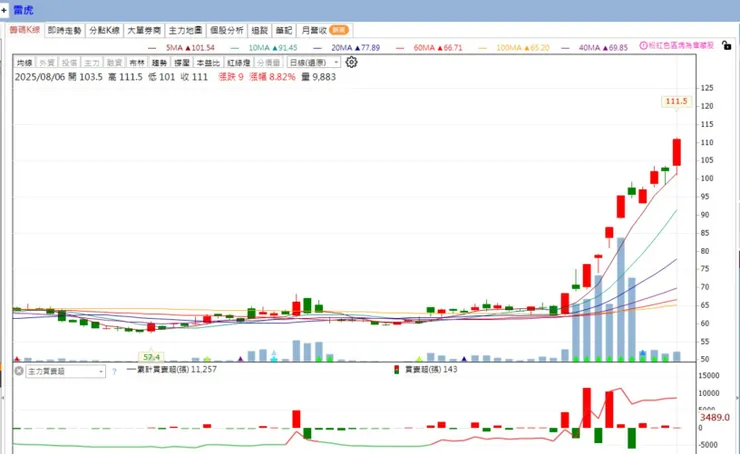The width and height of the screenshot is (740, 454).
Task: Click the orange badge on 月營收 tab
Action: point(339,30)
